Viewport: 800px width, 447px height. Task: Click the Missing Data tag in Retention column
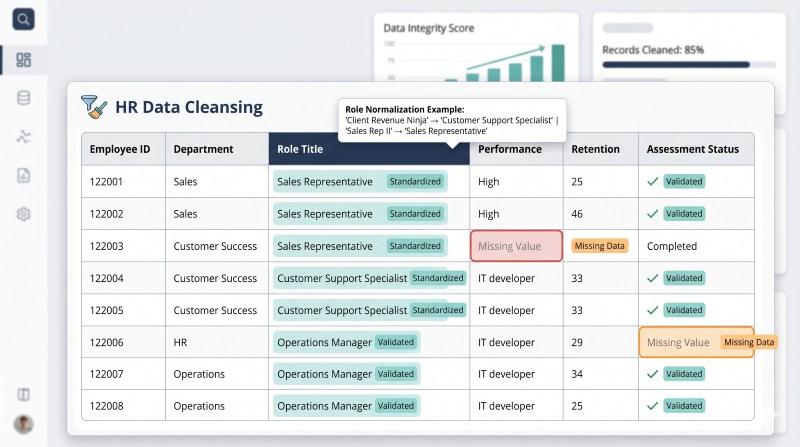click(599, 246)
